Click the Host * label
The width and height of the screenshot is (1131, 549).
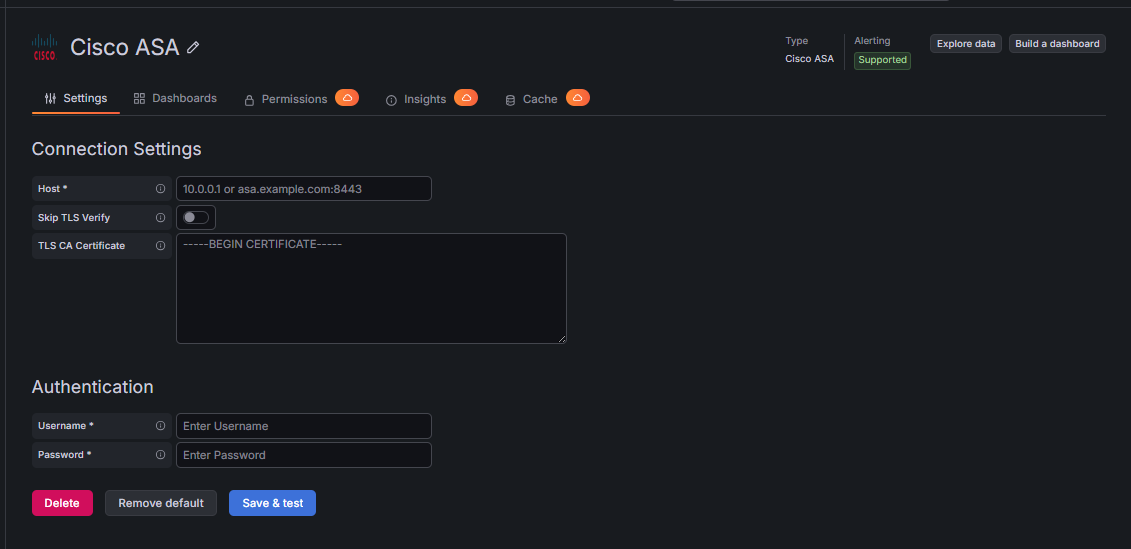(x=53, y=188)
